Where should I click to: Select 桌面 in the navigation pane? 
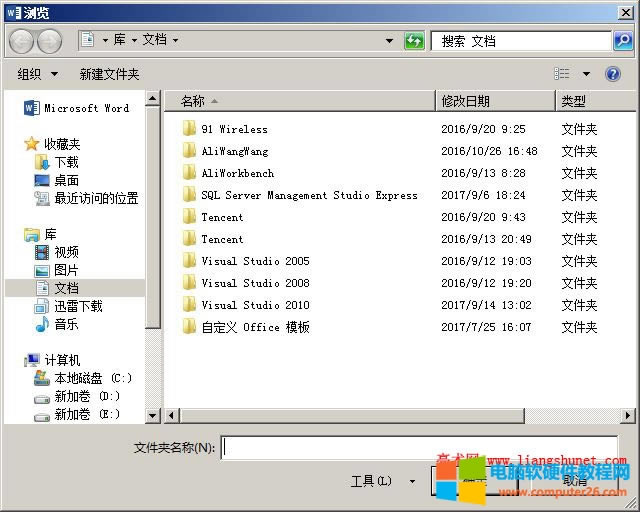tap(66, 180)
